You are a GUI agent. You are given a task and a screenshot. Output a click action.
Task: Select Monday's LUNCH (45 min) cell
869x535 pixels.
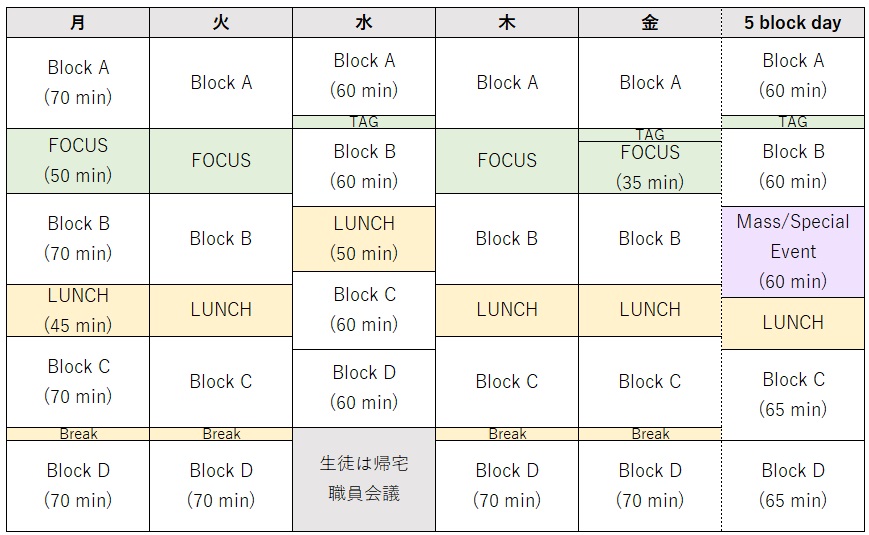78,310
